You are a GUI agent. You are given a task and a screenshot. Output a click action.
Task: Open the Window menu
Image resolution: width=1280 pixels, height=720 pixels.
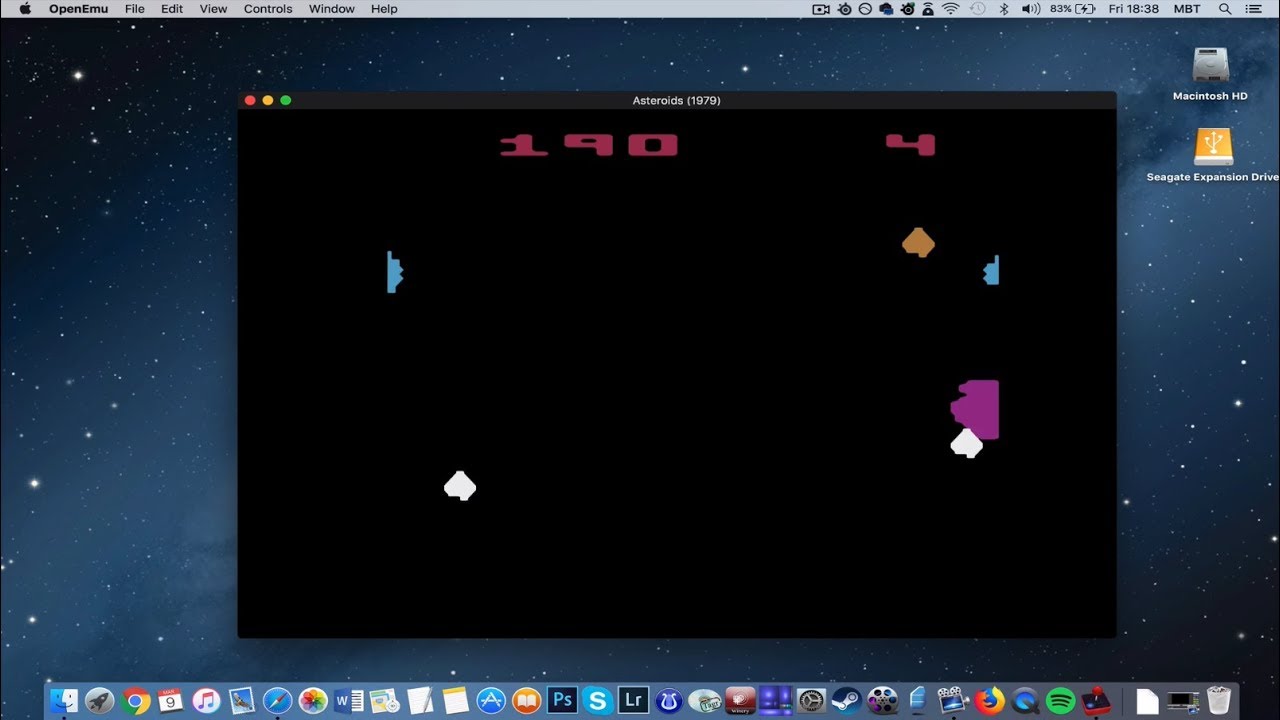[332, 9]
